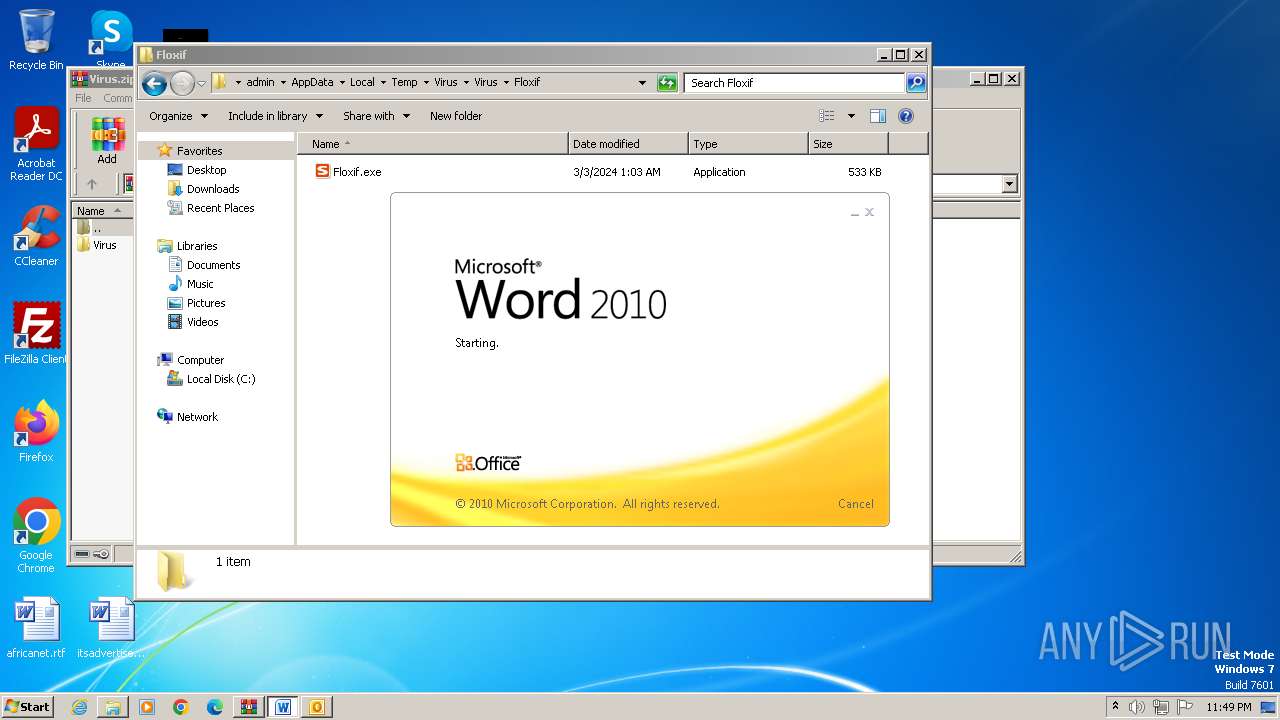Open FileZilla Client shortcut
The image size is (1280, 720).
(36, 334)
